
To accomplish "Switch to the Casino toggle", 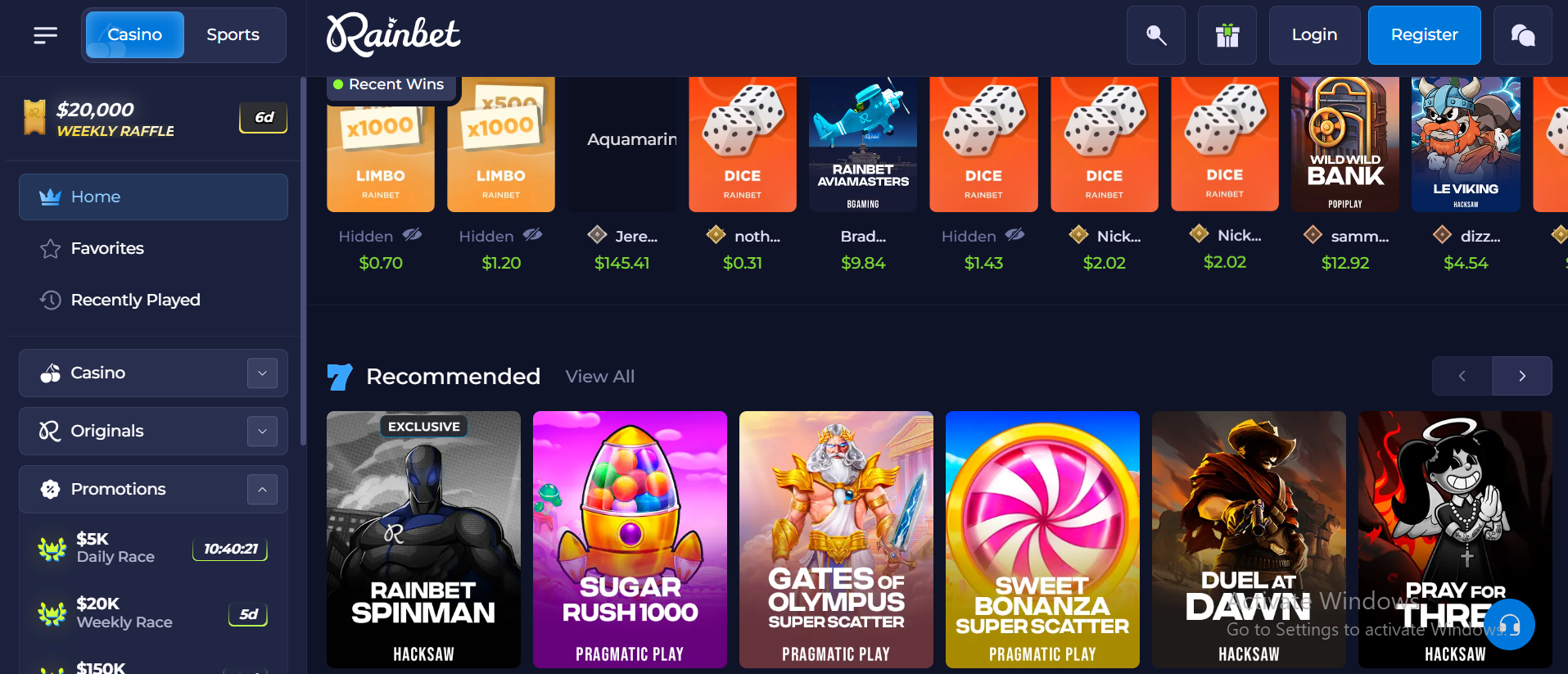I will click(135, 35).
